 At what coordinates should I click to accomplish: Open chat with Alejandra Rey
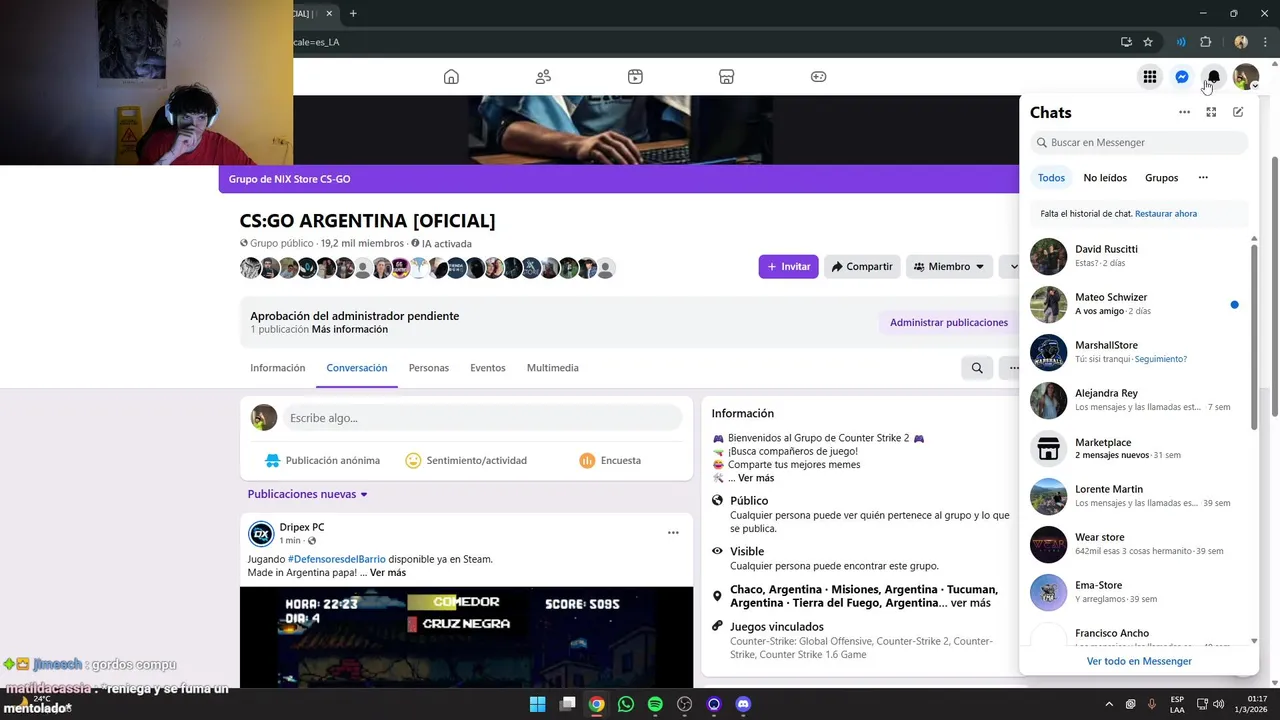click(1139, 400)
